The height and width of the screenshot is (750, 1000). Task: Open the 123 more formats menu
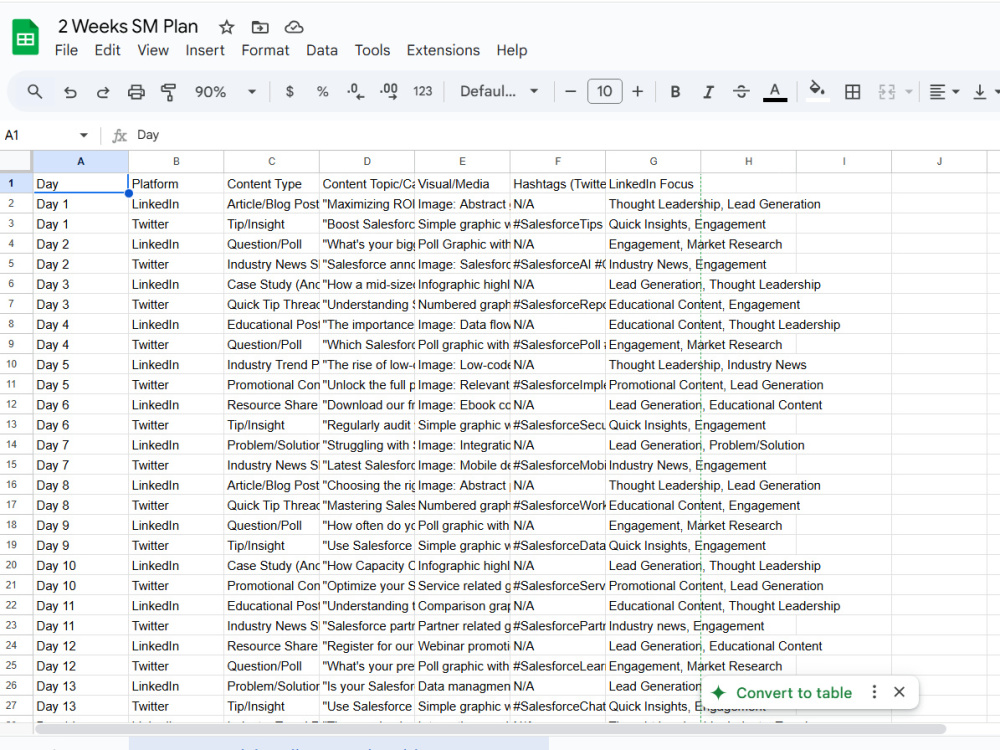(x=422, y=92)
